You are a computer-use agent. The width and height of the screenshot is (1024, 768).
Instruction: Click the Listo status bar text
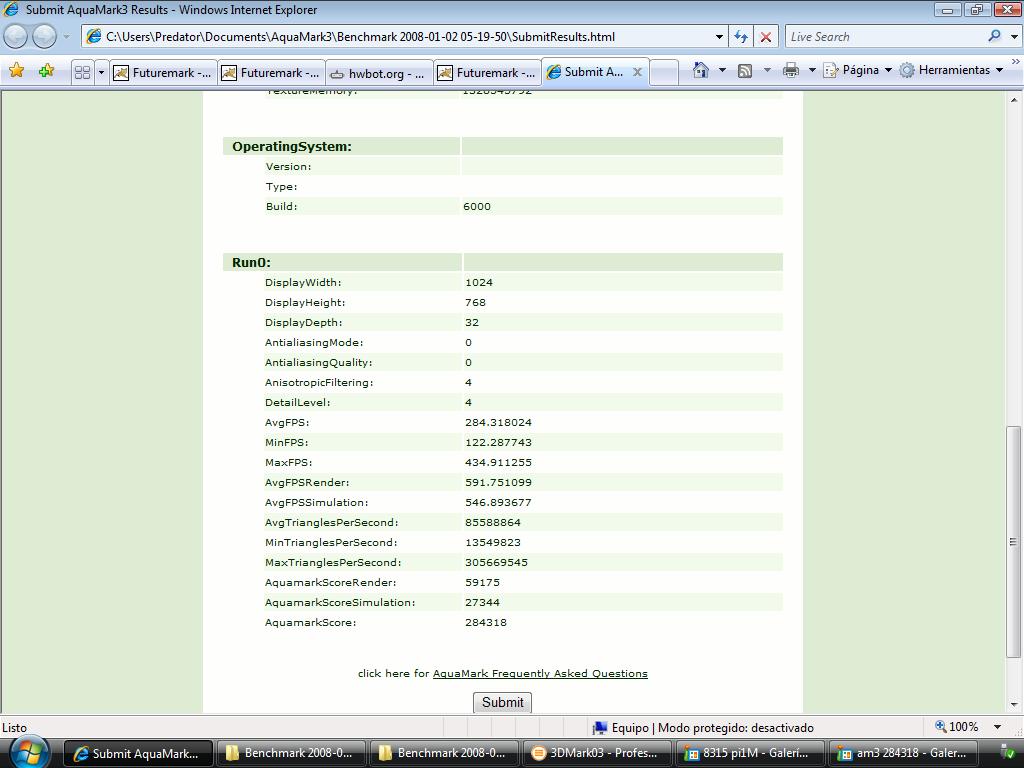(x=14, y=728)
